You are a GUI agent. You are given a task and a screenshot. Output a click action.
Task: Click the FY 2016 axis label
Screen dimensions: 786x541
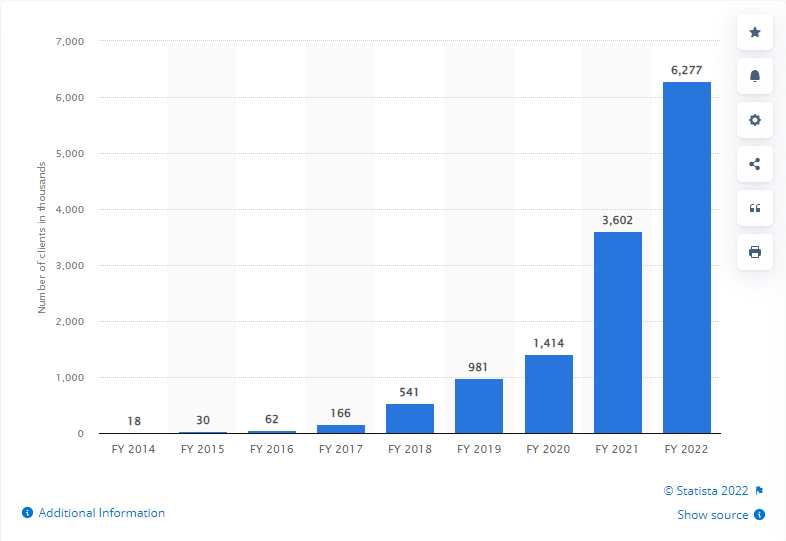[272, 449]
